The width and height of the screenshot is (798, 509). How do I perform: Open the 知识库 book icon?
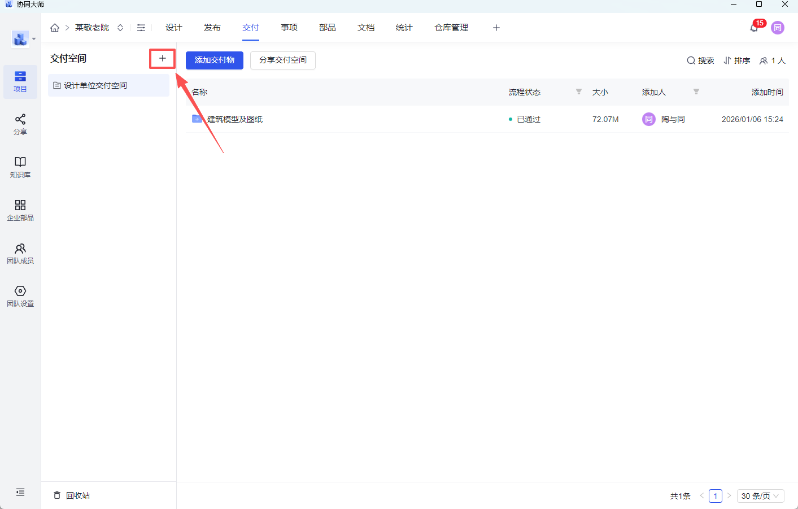coord(20,166)
